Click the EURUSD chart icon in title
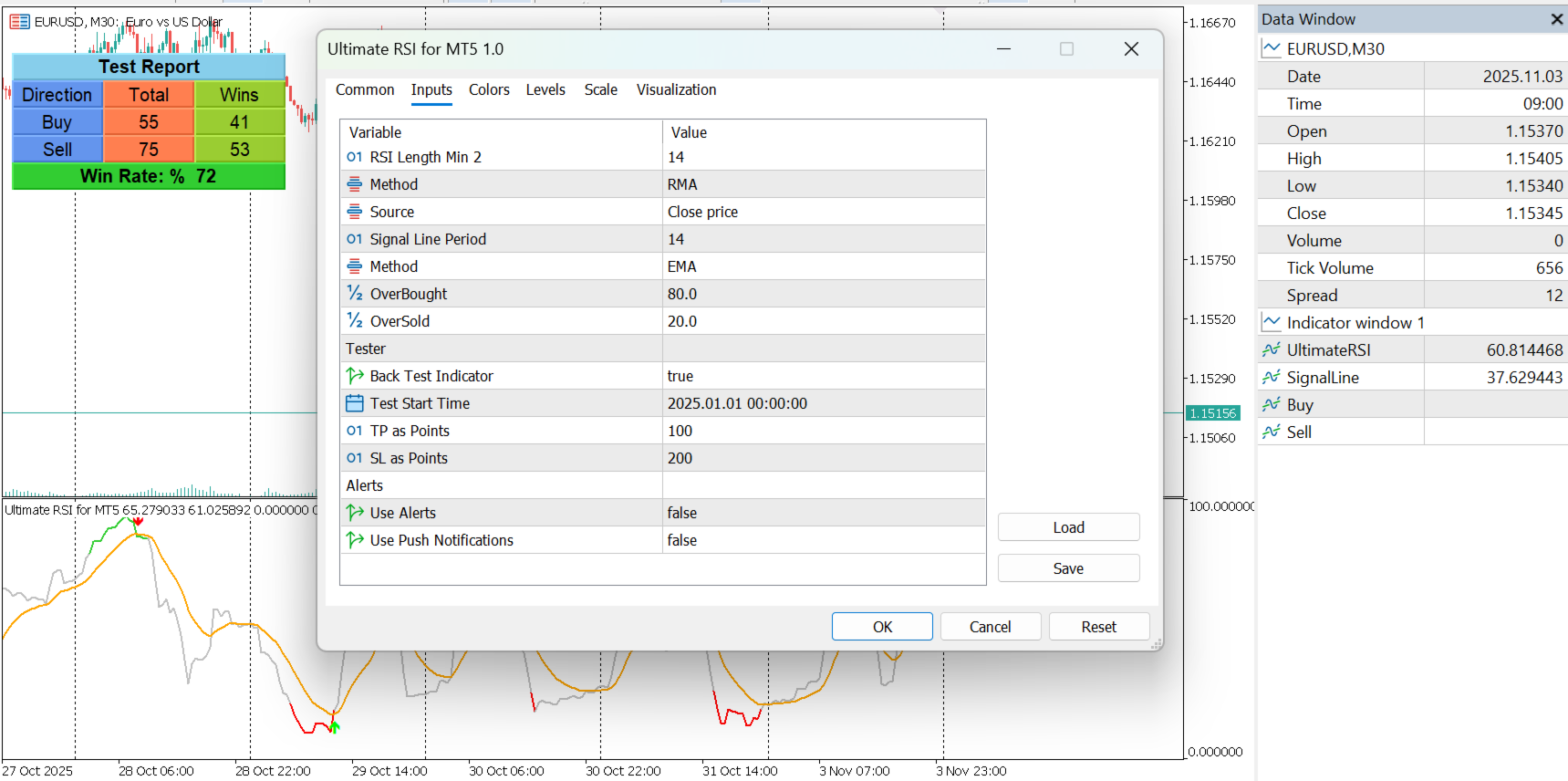Screen dimensions: 1568x781 (19, 21)
